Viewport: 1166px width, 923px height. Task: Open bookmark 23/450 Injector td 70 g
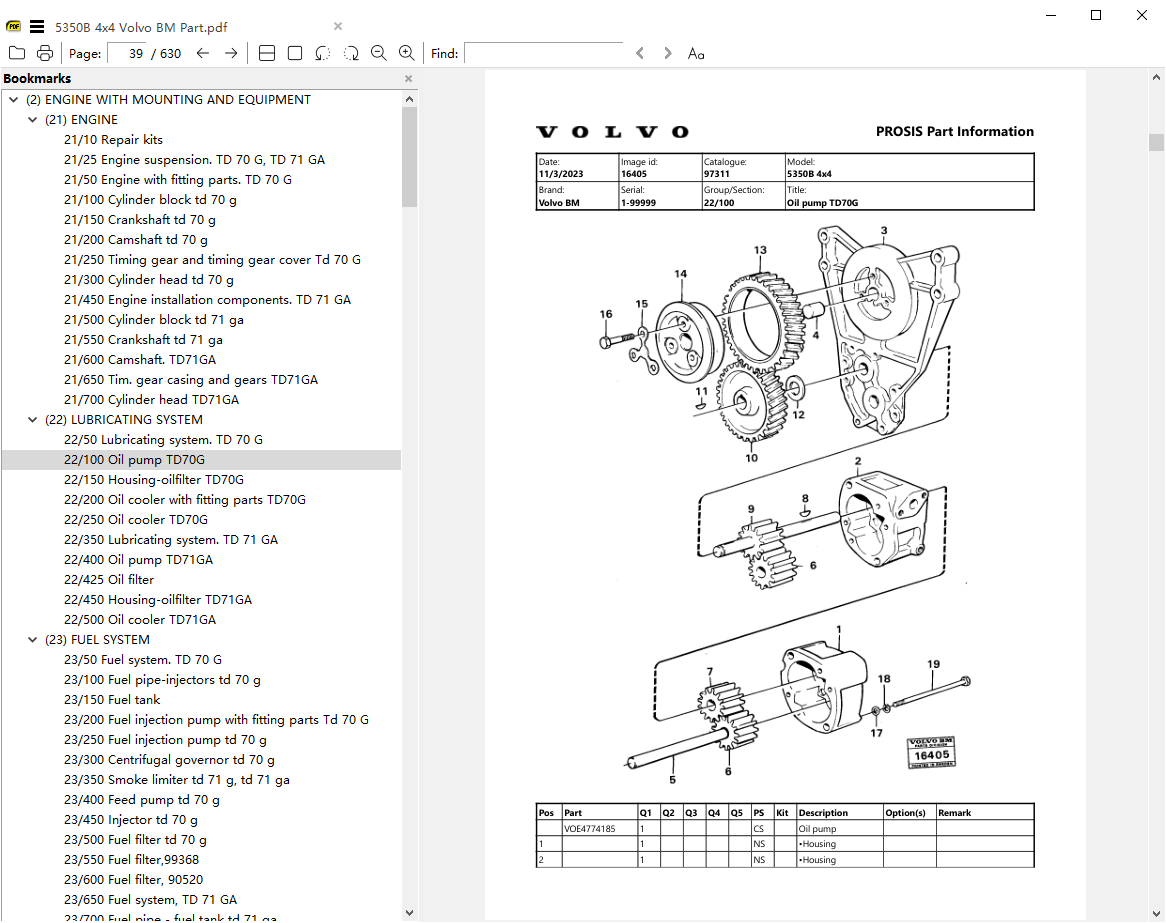(x=131, y=820)
